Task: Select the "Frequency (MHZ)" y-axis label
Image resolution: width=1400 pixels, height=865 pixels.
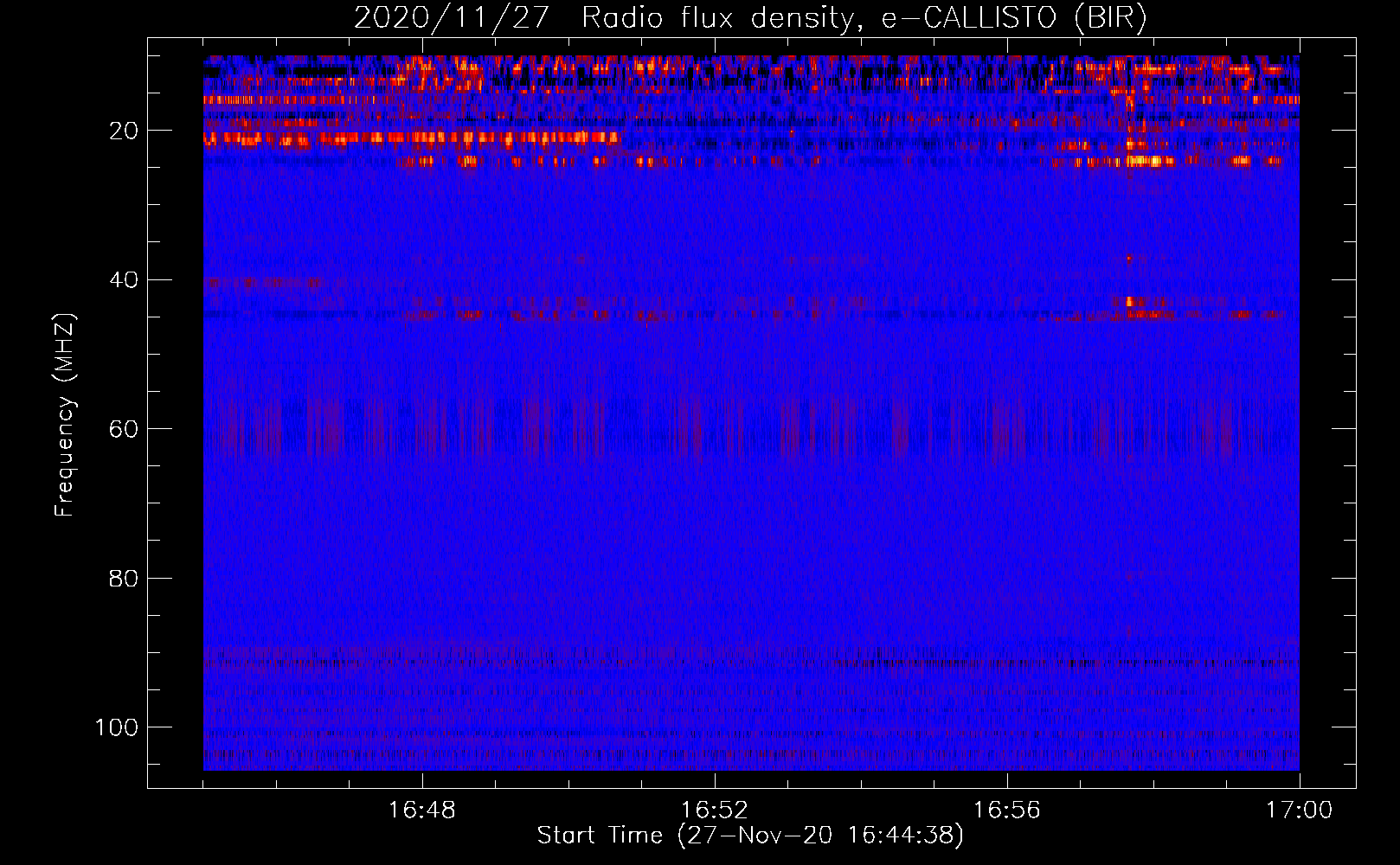Action: [65, 415]
